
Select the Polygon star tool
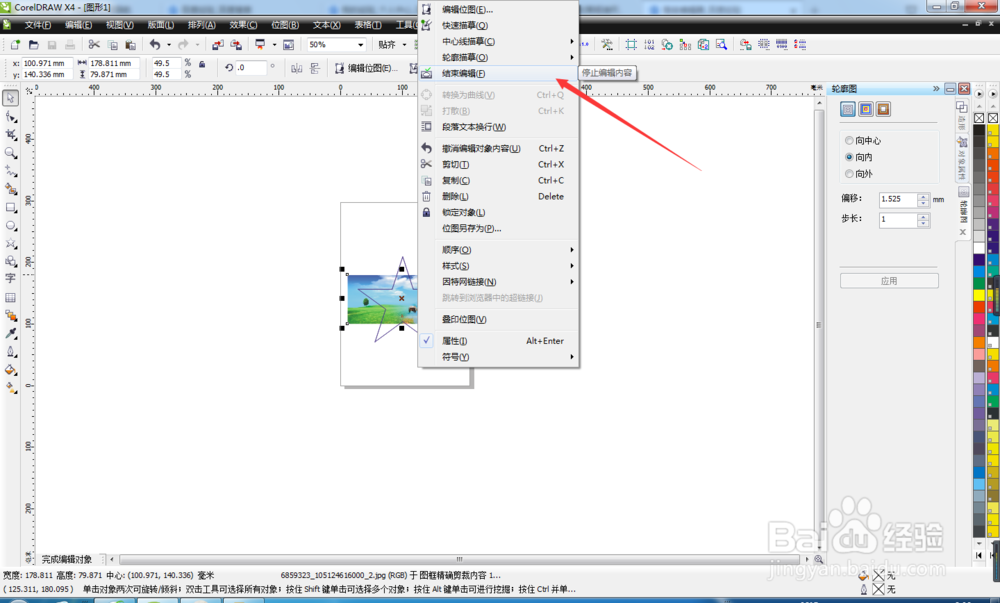11,243
